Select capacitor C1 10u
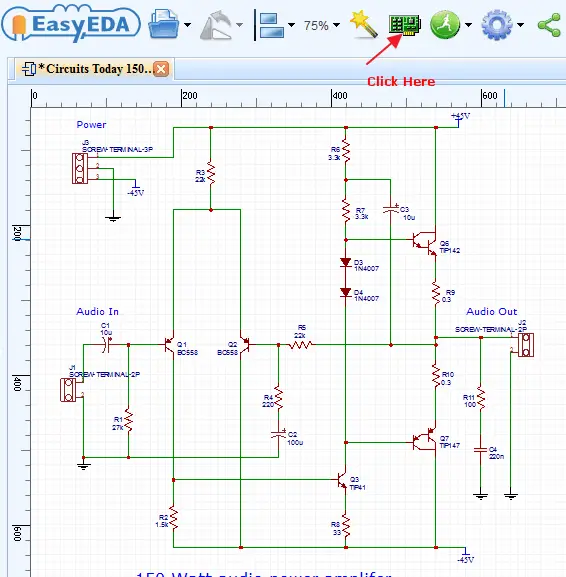The width and height of the screenshot is (566, 577). click(106, 345)
